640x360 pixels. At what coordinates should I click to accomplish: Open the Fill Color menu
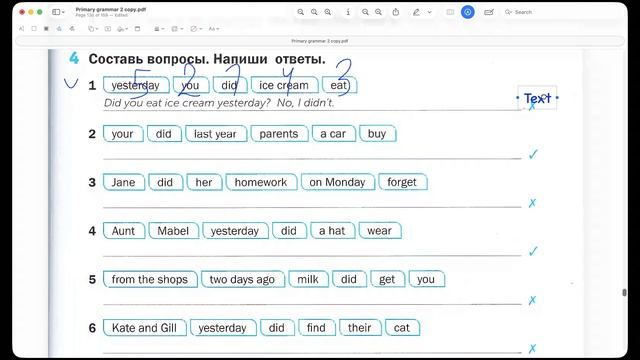196,29
